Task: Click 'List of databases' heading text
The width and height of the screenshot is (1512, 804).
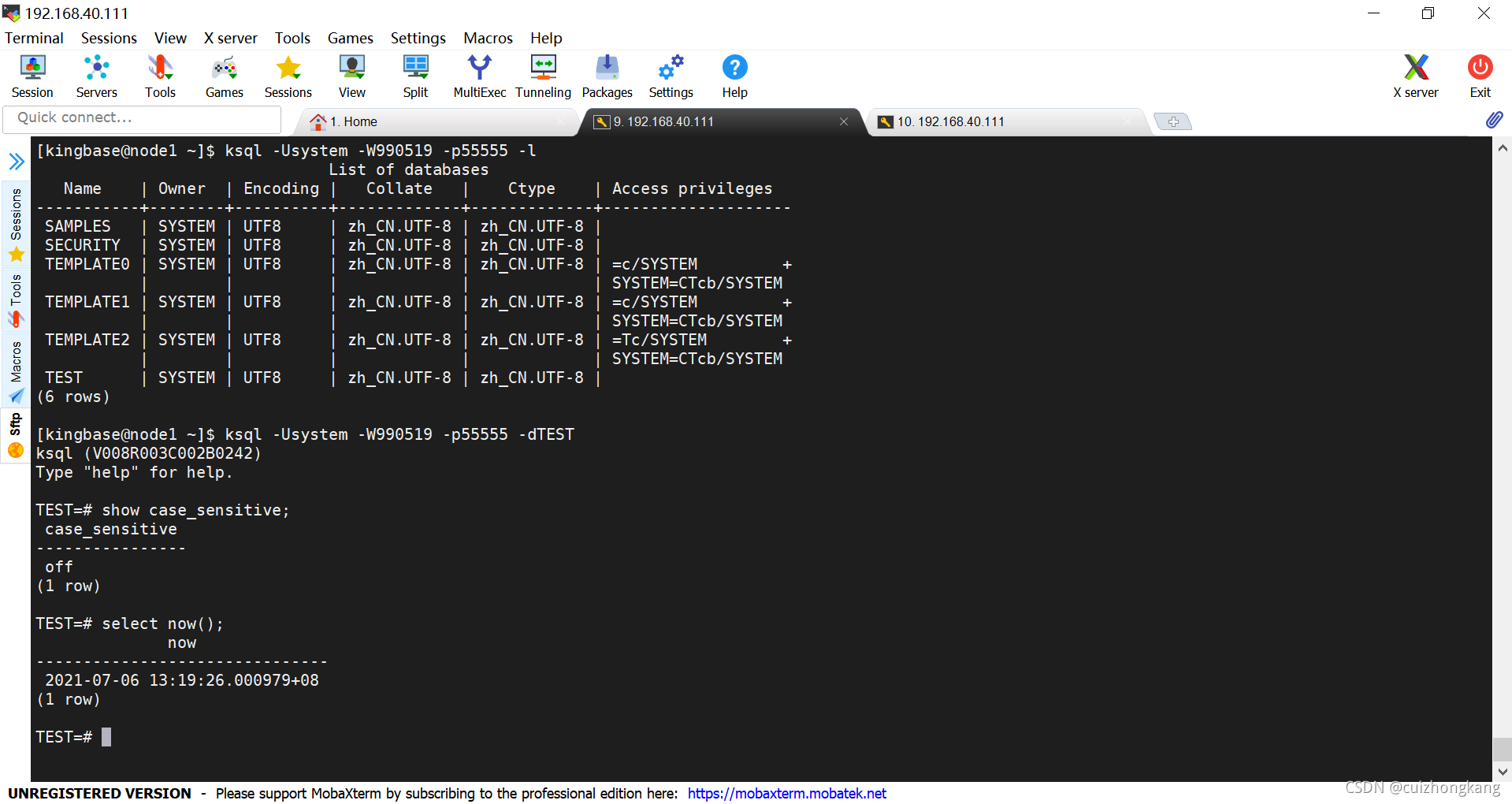Action: coord(408,169)
